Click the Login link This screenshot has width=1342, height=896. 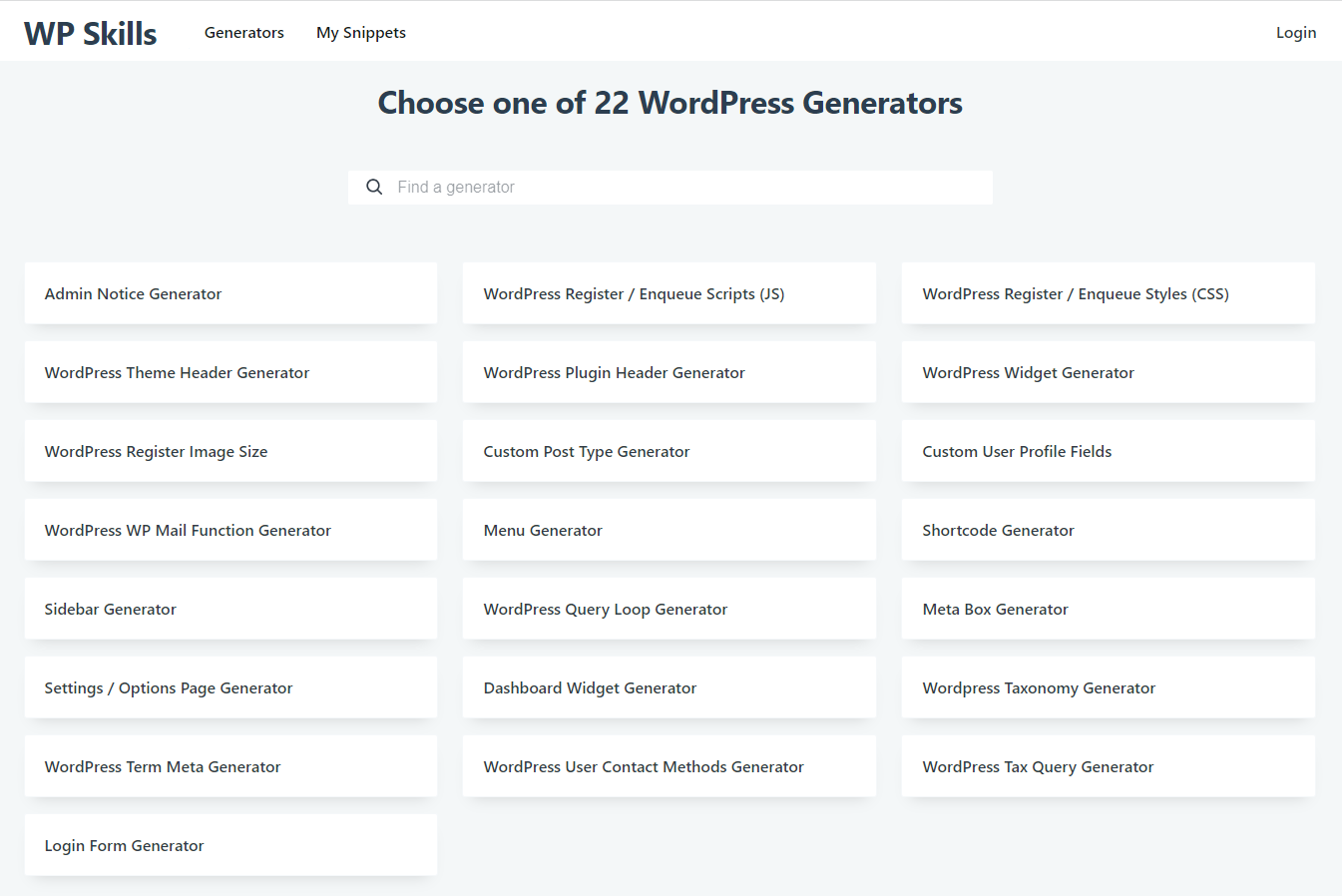[x=1295, y=32]
